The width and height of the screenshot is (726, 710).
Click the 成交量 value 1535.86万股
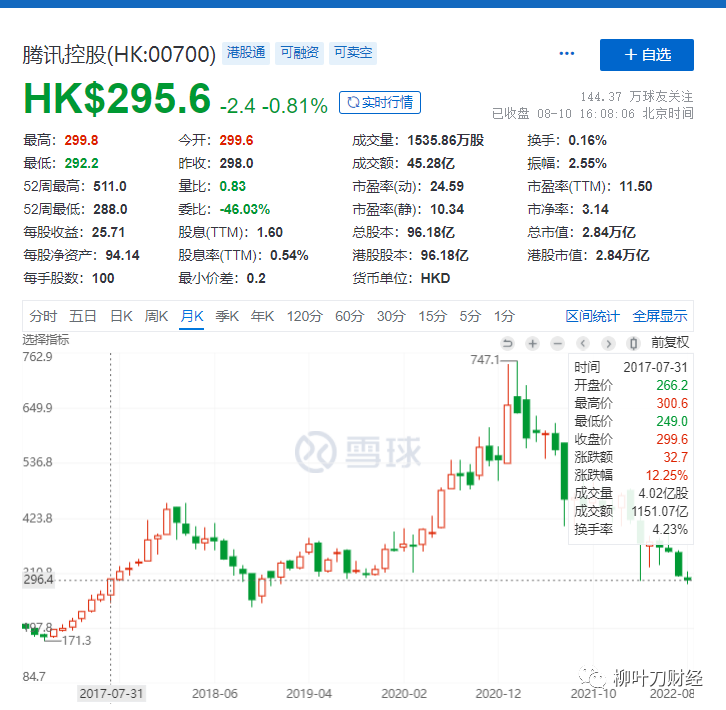coord(445,140)
